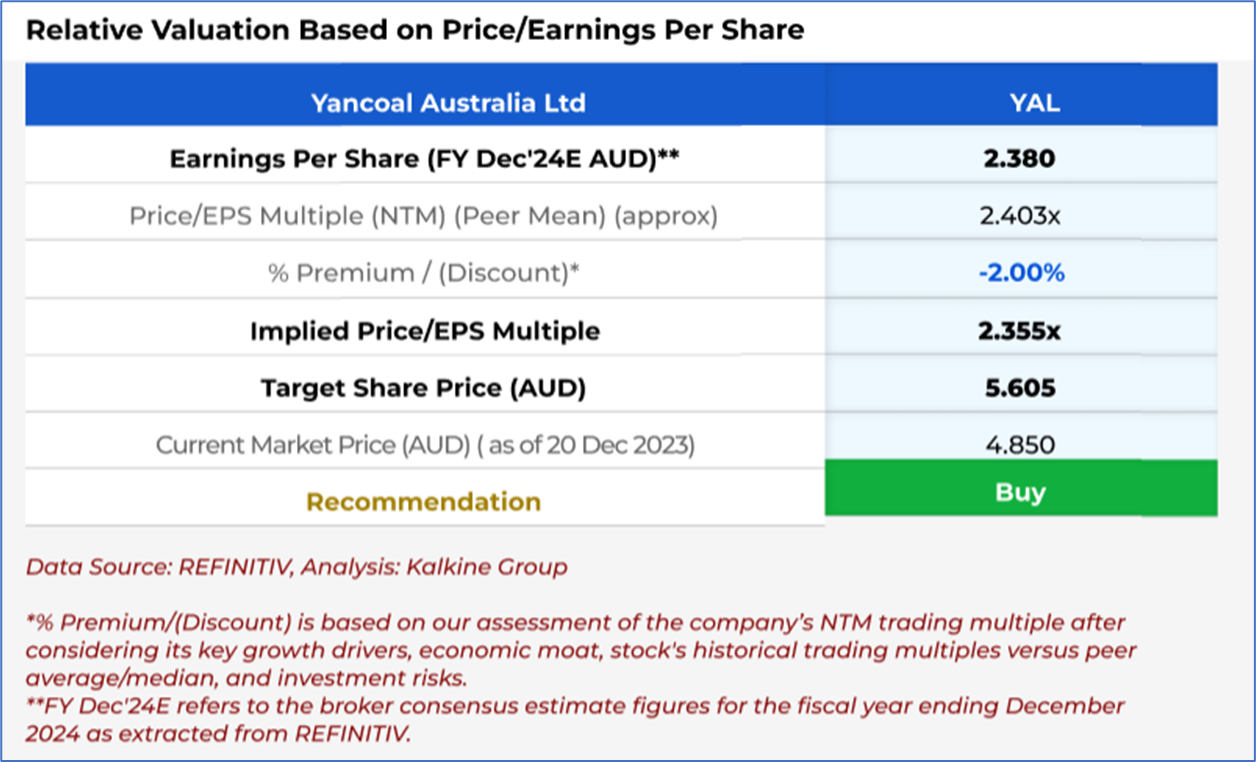Click the green Buy recommendation cell
The image size is (1256, 762).
[x=1020, y=491]
